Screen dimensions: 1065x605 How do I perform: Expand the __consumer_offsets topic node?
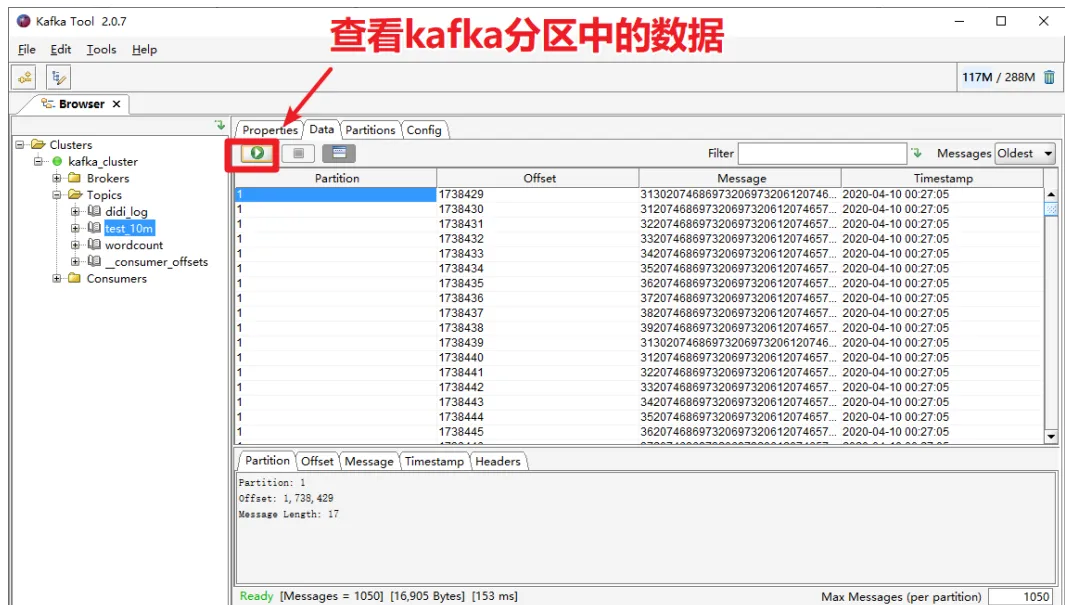click(x=75, y=261)
